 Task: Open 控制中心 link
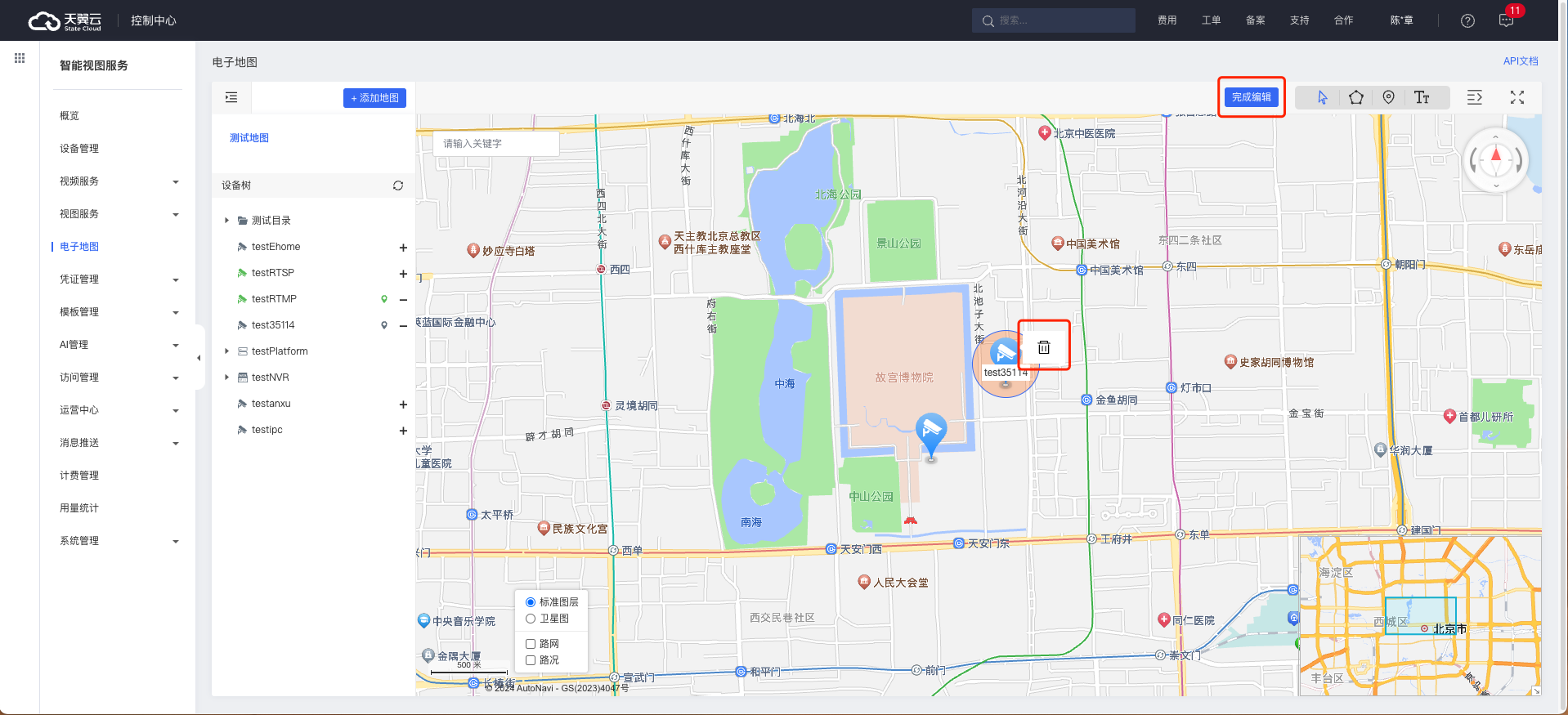(154, 20)
